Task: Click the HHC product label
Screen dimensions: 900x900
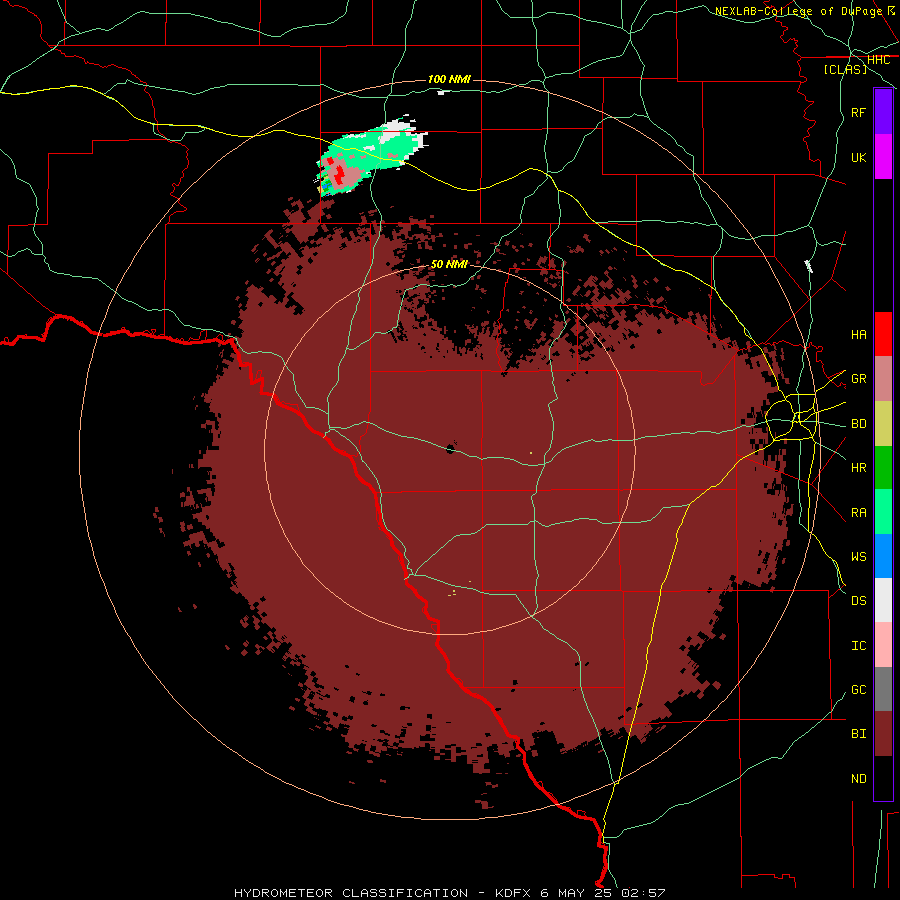Action: pos(878,60)
